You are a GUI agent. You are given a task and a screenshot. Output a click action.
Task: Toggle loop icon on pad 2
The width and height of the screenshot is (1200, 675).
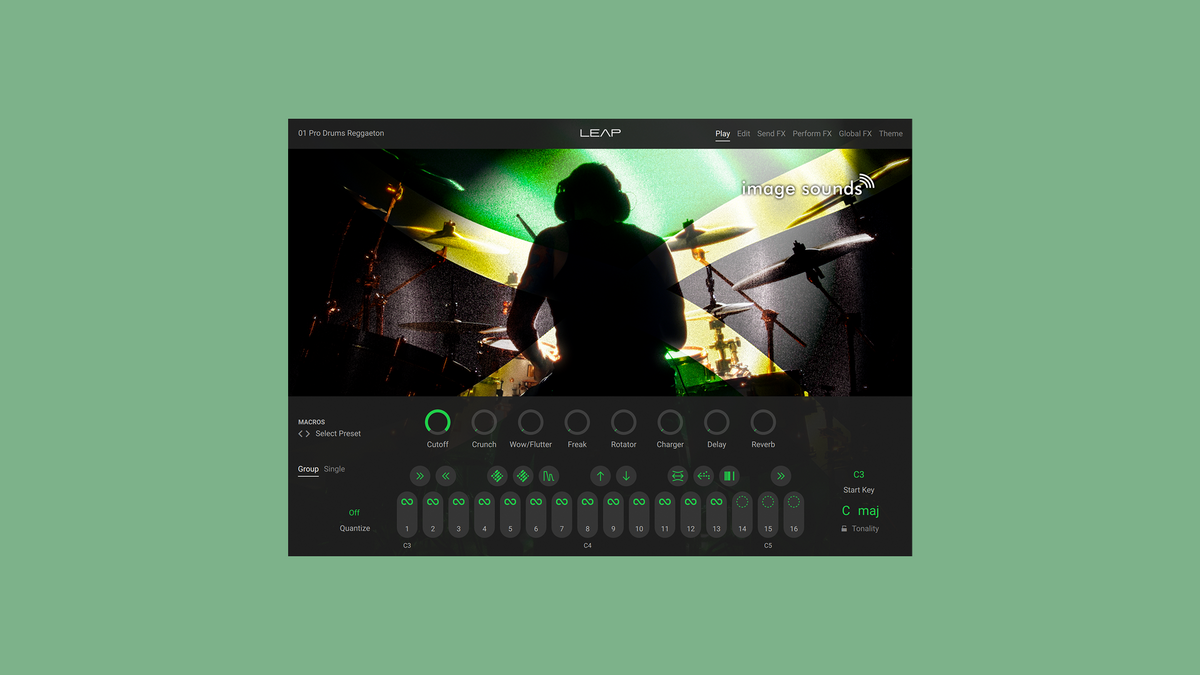click(x=433, y=502)
